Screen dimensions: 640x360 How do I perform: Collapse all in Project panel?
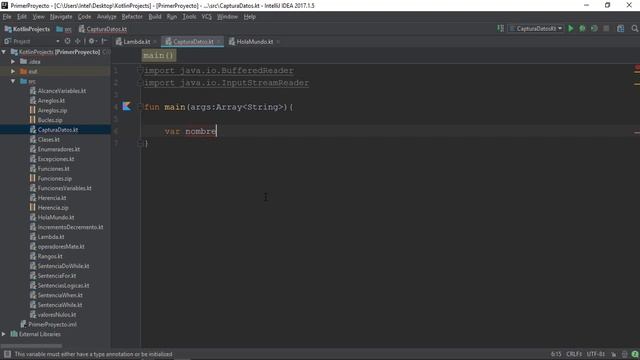[x=78, y=41]
